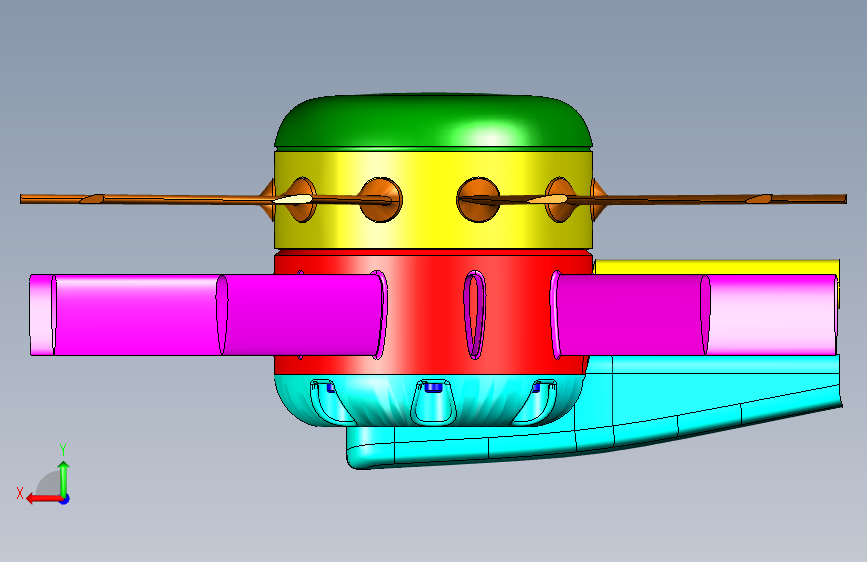Select the right magenta cylinder arm
Image resolution: width=867 pixels, height=562 pixels.
694,315
